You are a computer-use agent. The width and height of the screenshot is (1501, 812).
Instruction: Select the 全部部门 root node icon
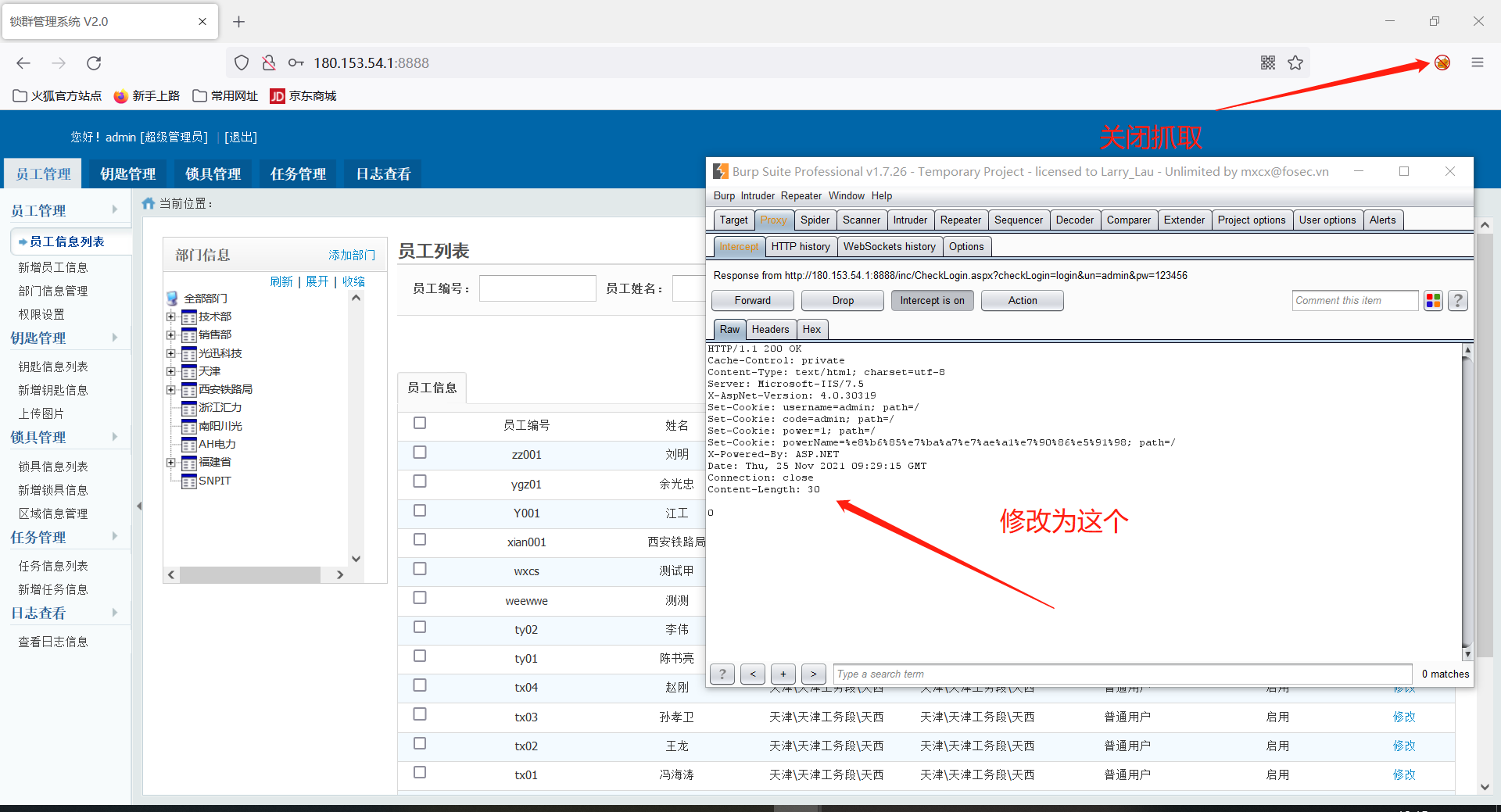pyautogui.click(x=172, y=299)
